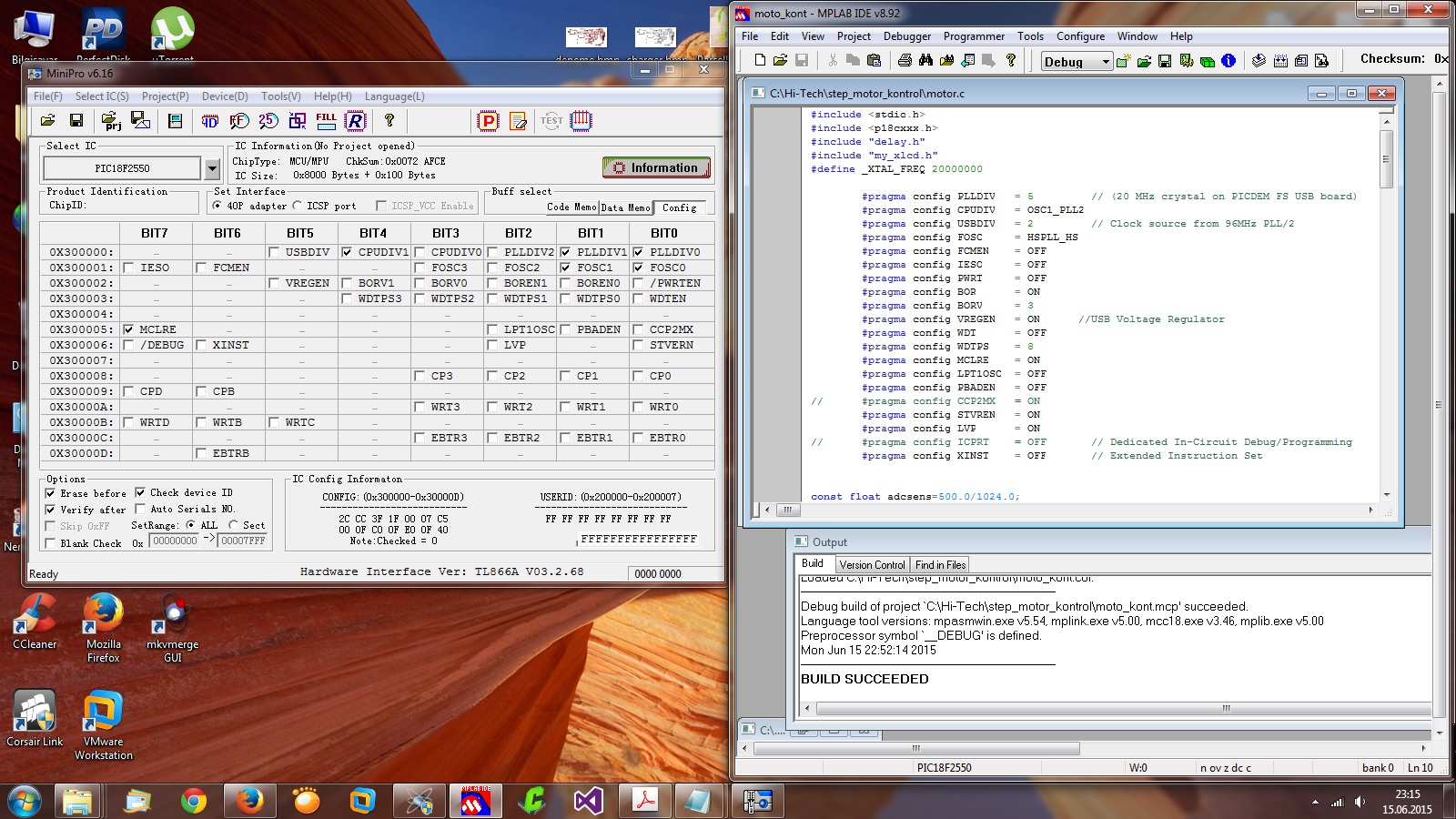Open CCleaner desktop shortcut
The width and height of the screenshot is (1456, 819).
coord(35,621)
